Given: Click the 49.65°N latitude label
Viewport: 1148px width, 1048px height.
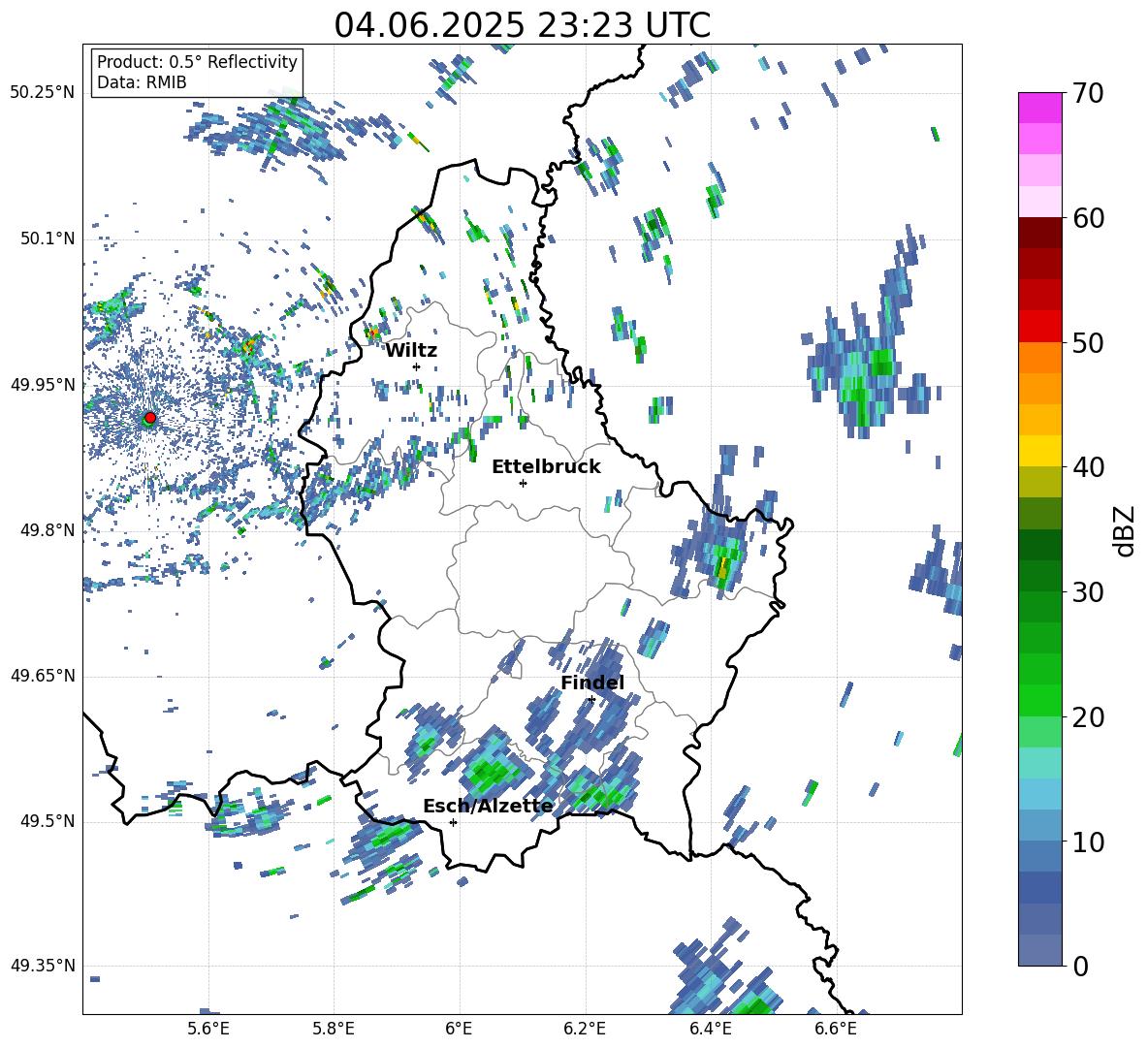Looking at the screenshot, I should tap(43, 675).
